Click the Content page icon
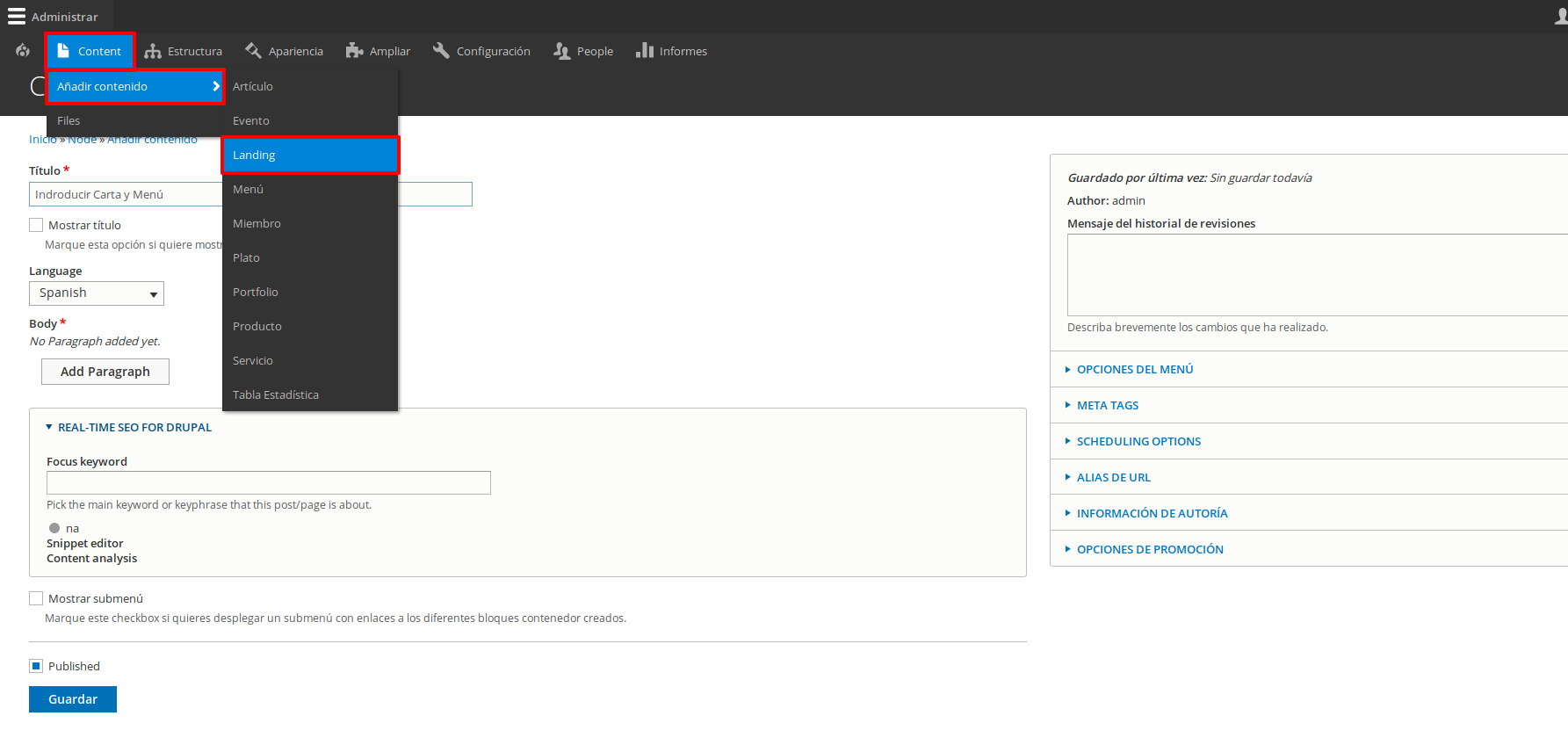This screenshot has height=745, width=1568. 63,51
